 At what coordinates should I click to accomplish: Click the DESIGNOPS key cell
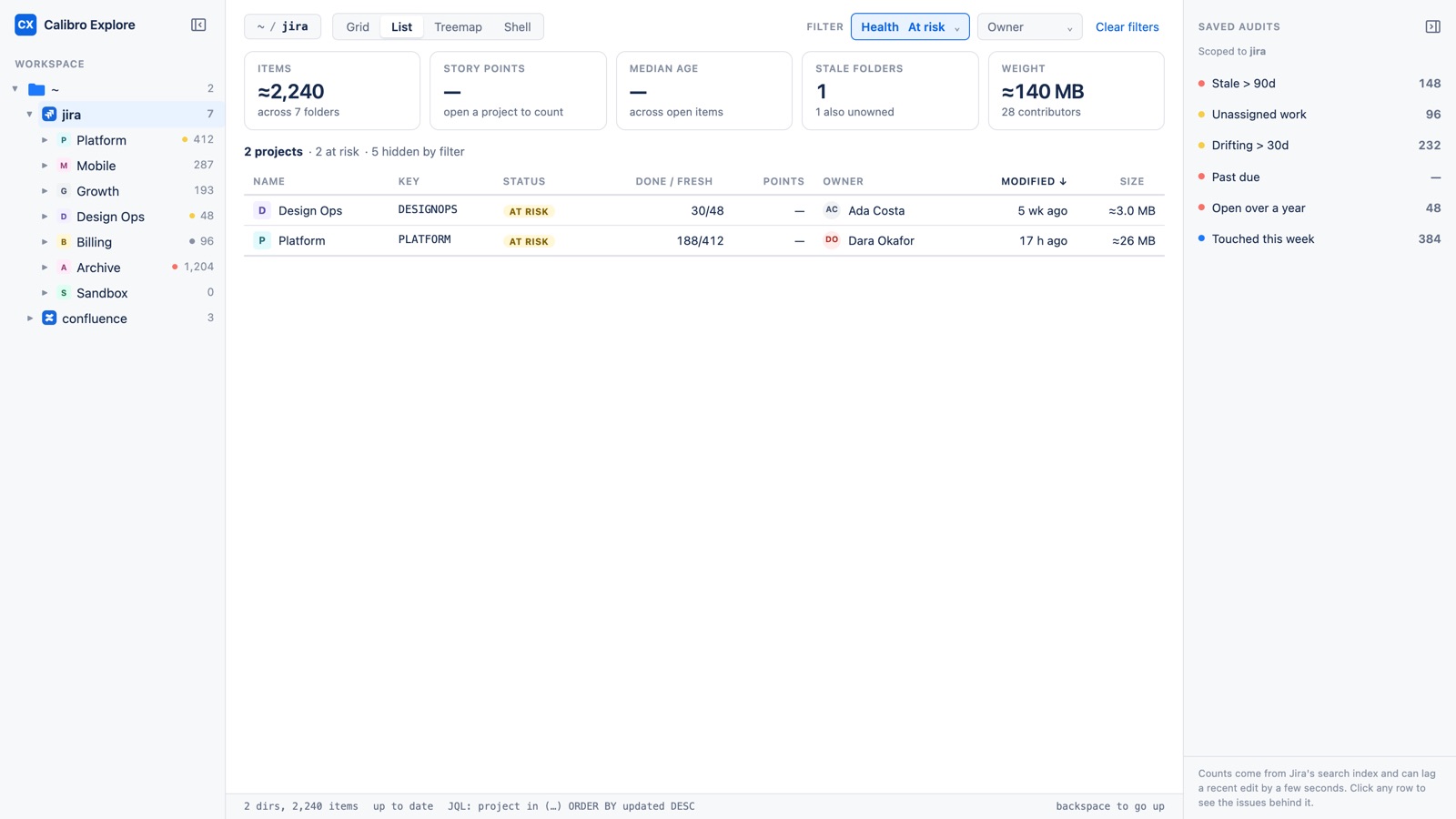(428, 209)
